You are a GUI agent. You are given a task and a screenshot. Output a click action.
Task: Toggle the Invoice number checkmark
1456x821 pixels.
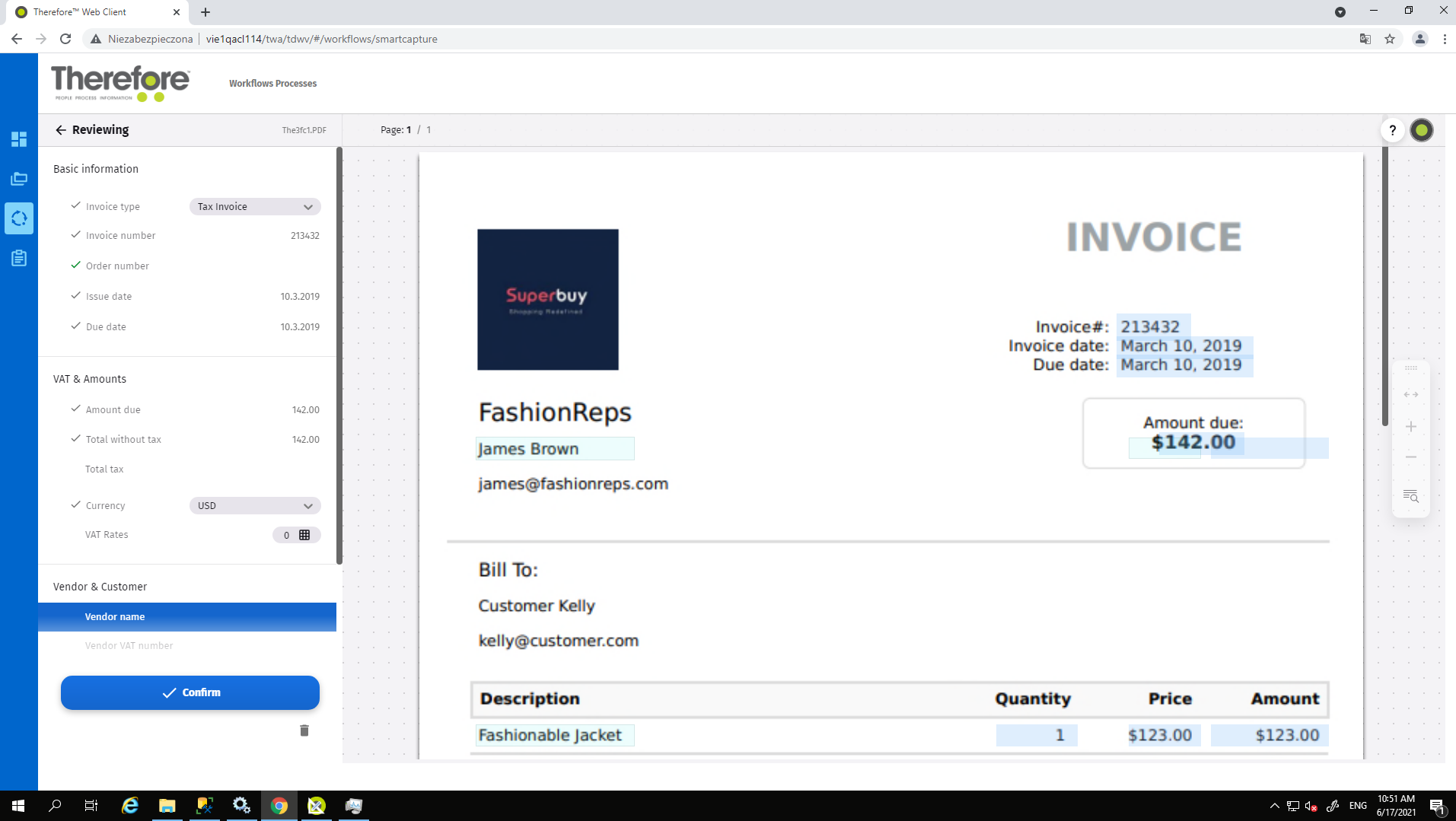[75, 235]
